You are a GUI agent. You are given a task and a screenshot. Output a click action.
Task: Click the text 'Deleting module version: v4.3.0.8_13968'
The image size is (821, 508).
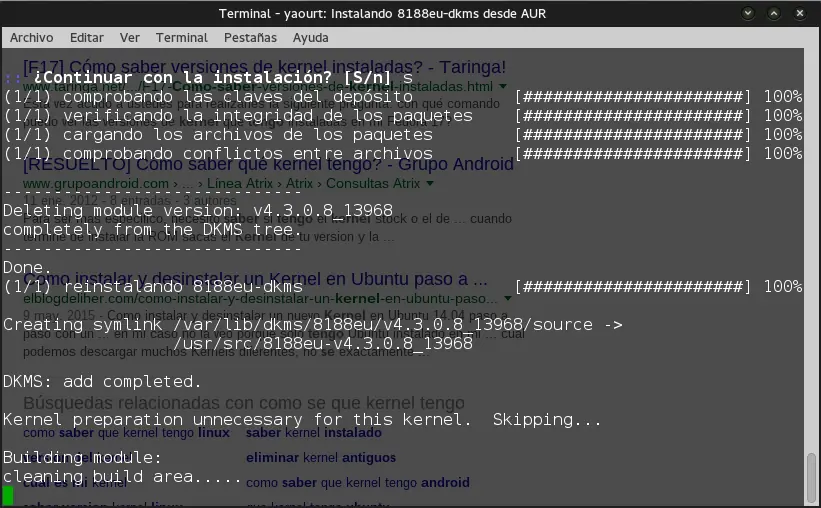coord(198,211)
